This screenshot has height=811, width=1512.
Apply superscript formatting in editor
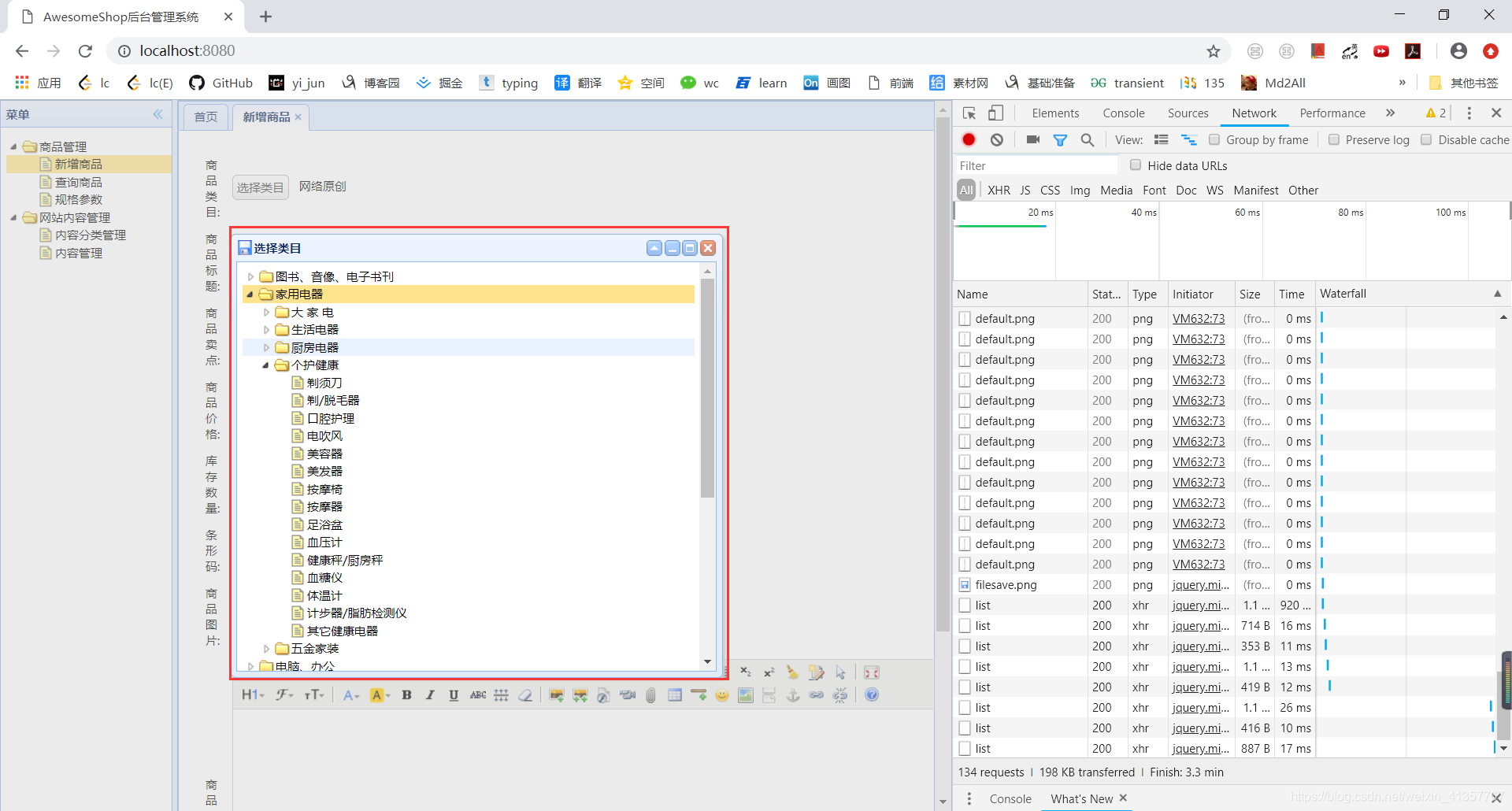(769, 672)
